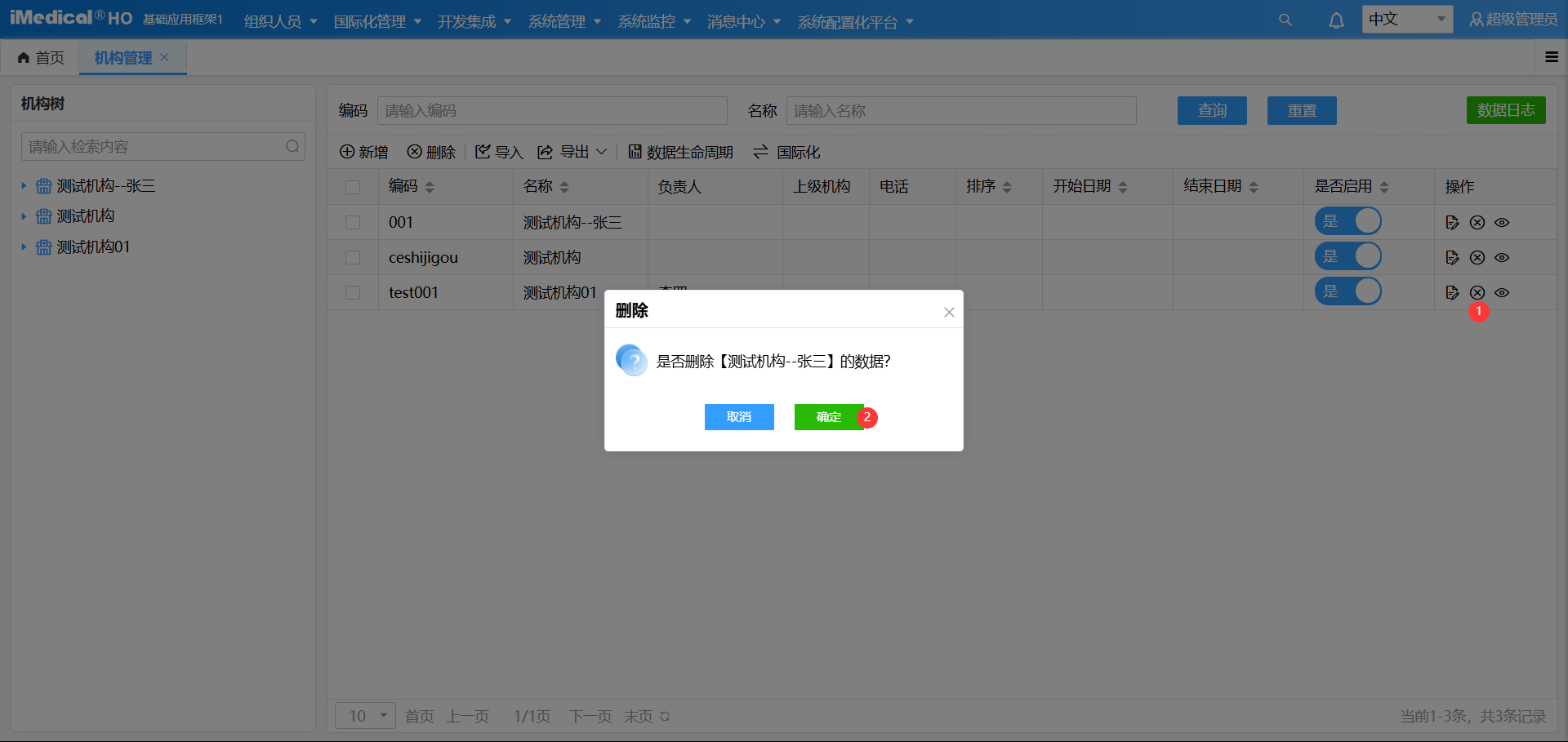
Task: Open the notification bell
Action: 1336,20
